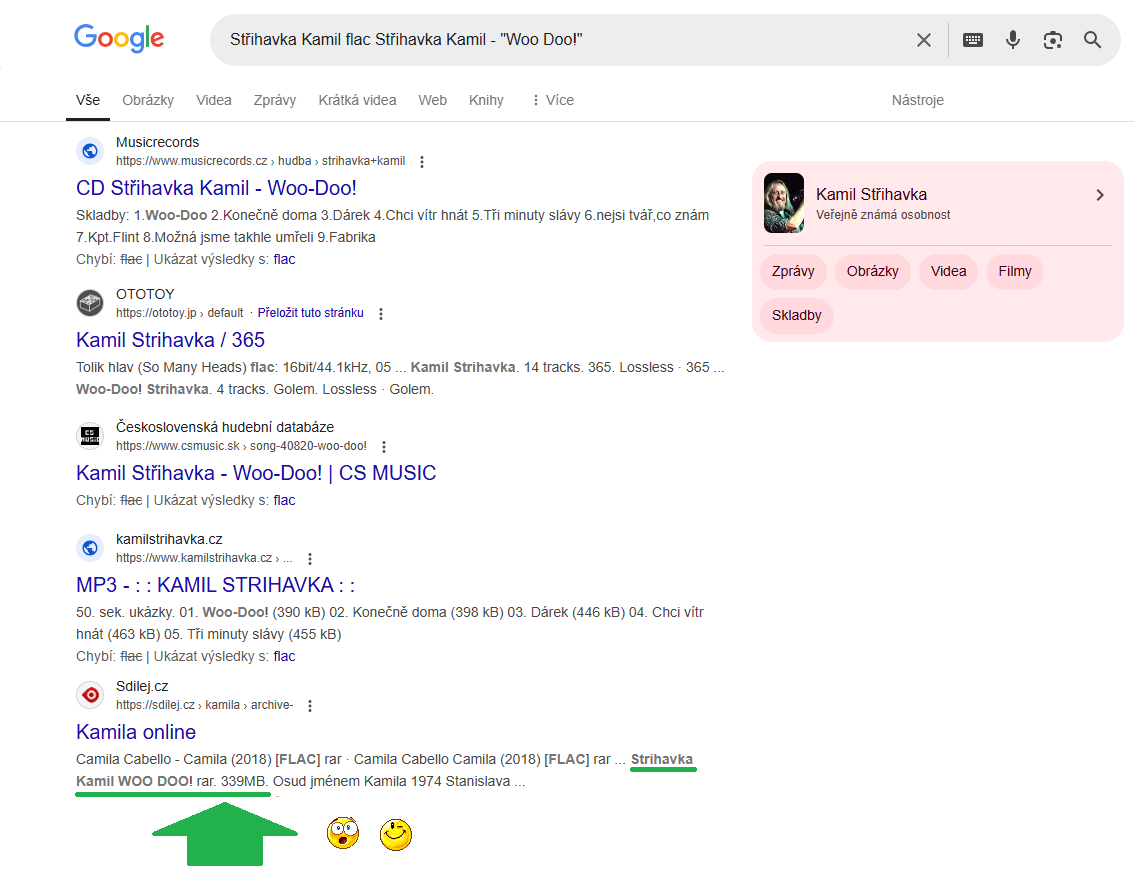Click kamilstrihavka.cz globe favicon

90,548
